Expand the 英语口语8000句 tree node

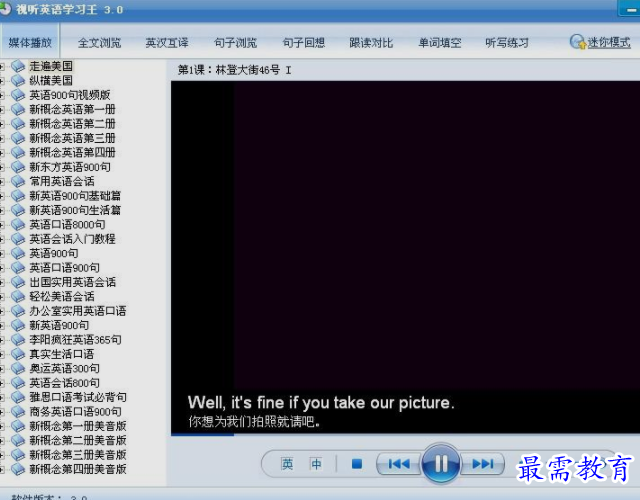(2, 224)
